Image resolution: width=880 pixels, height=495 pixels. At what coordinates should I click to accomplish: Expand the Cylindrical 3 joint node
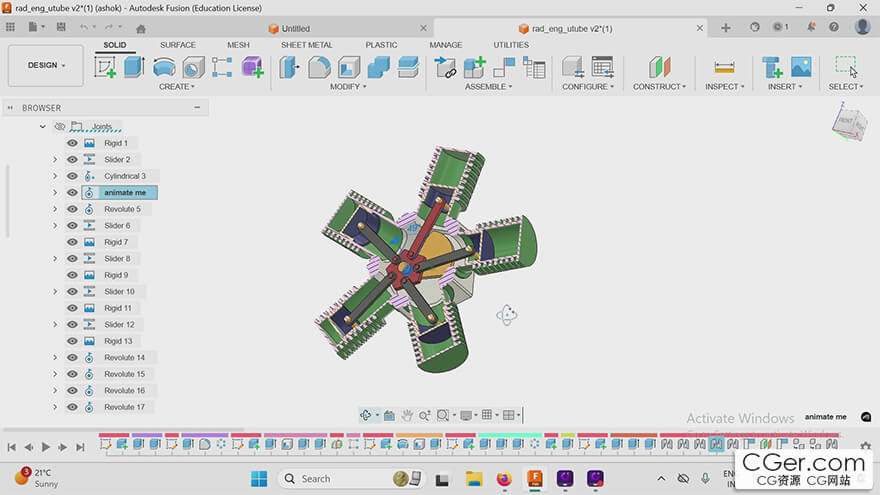point(55,176)
